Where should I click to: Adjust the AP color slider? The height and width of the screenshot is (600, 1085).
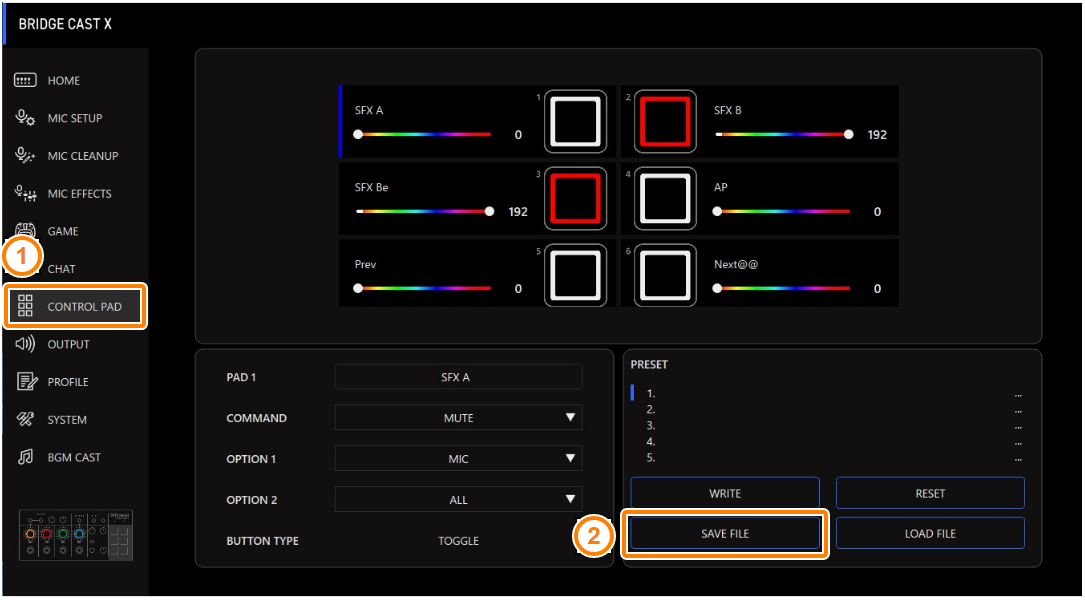(783, 211)
